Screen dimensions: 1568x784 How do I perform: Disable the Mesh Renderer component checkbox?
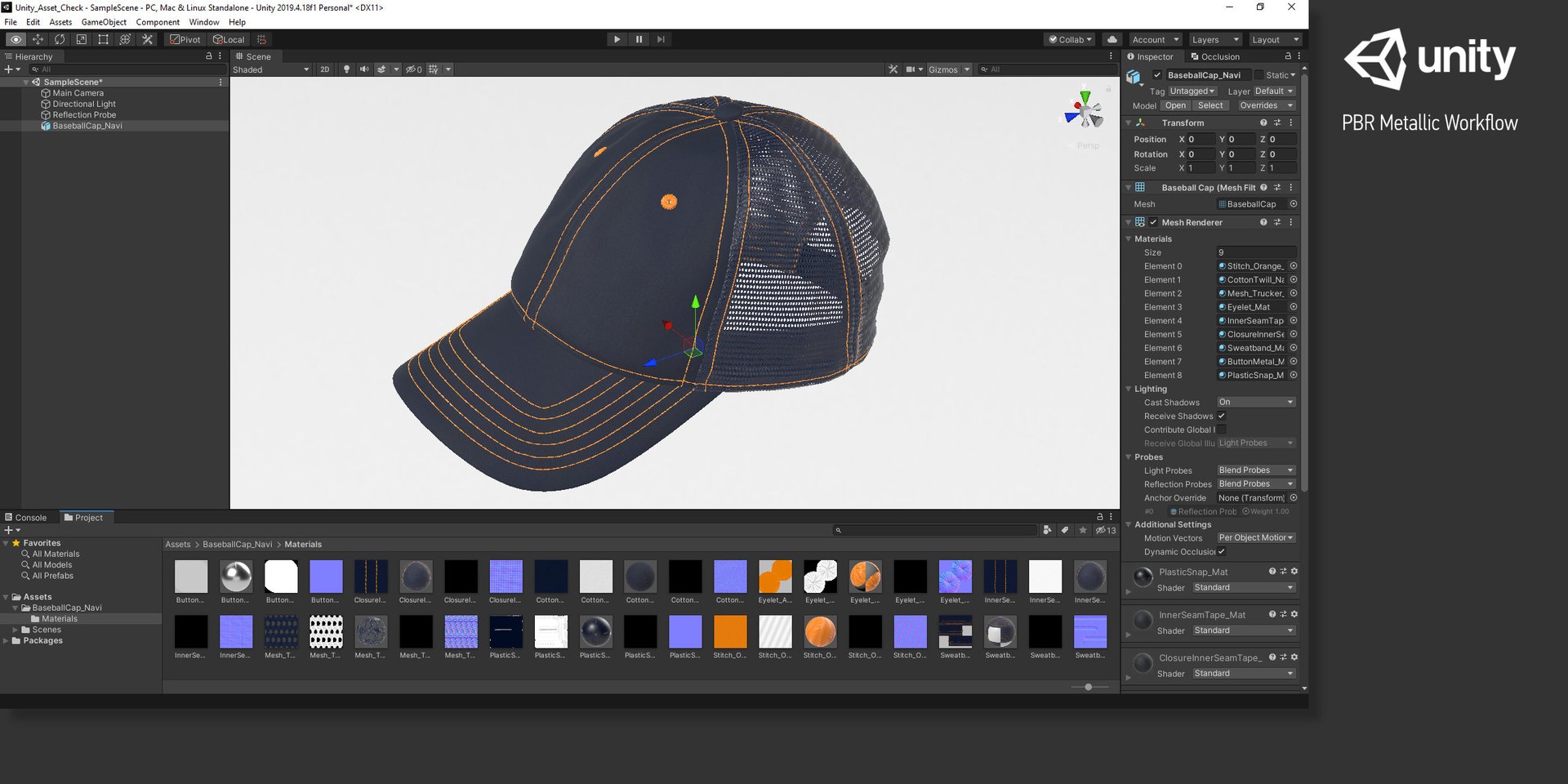(x=1153, y=222)
